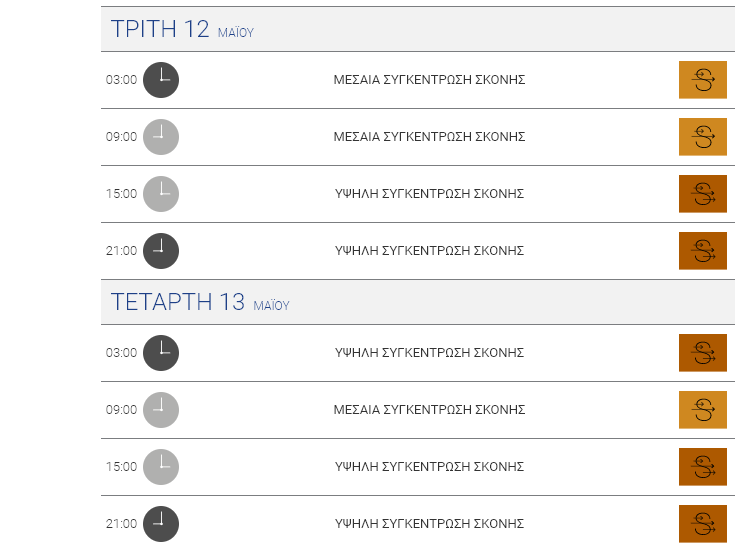751x551 pixels.
Task: Select the ΤΕΤΑΡΤΗ 13 ΜΑΪΟΥ day header
Action: (418, 302)
